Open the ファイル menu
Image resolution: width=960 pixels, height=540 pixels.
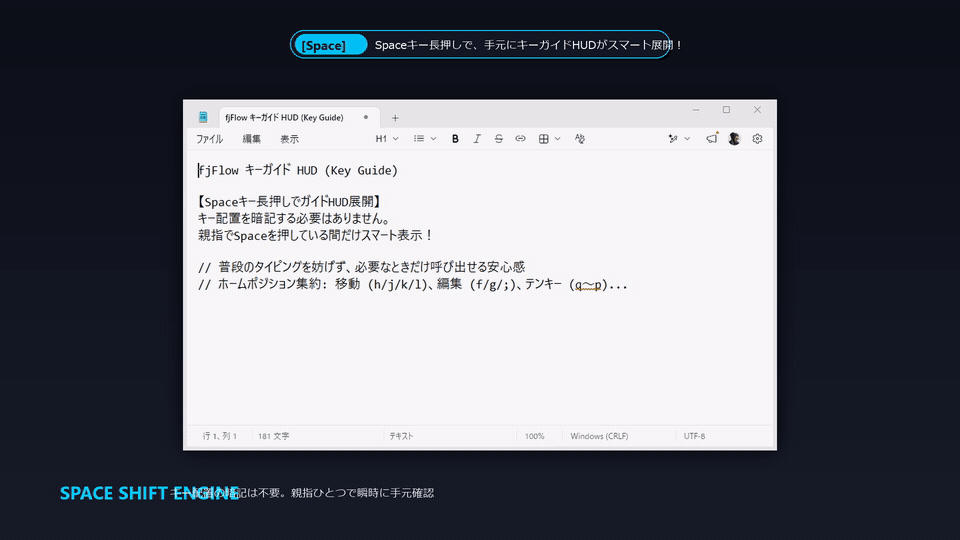[x=209, y=139]
